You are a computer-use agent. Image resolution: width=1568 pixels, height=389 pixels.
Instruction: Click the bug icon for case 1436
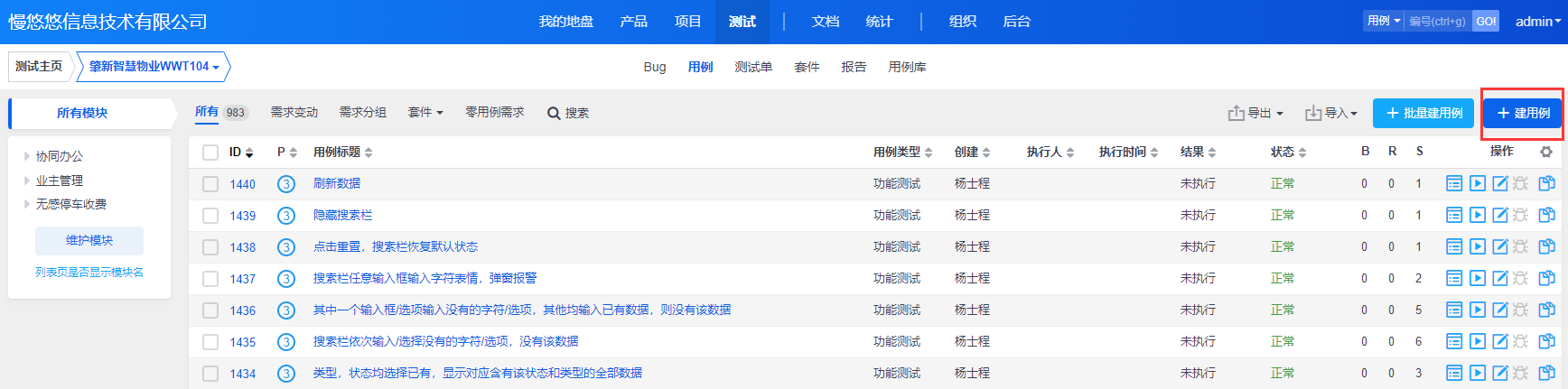point(1521,310)
